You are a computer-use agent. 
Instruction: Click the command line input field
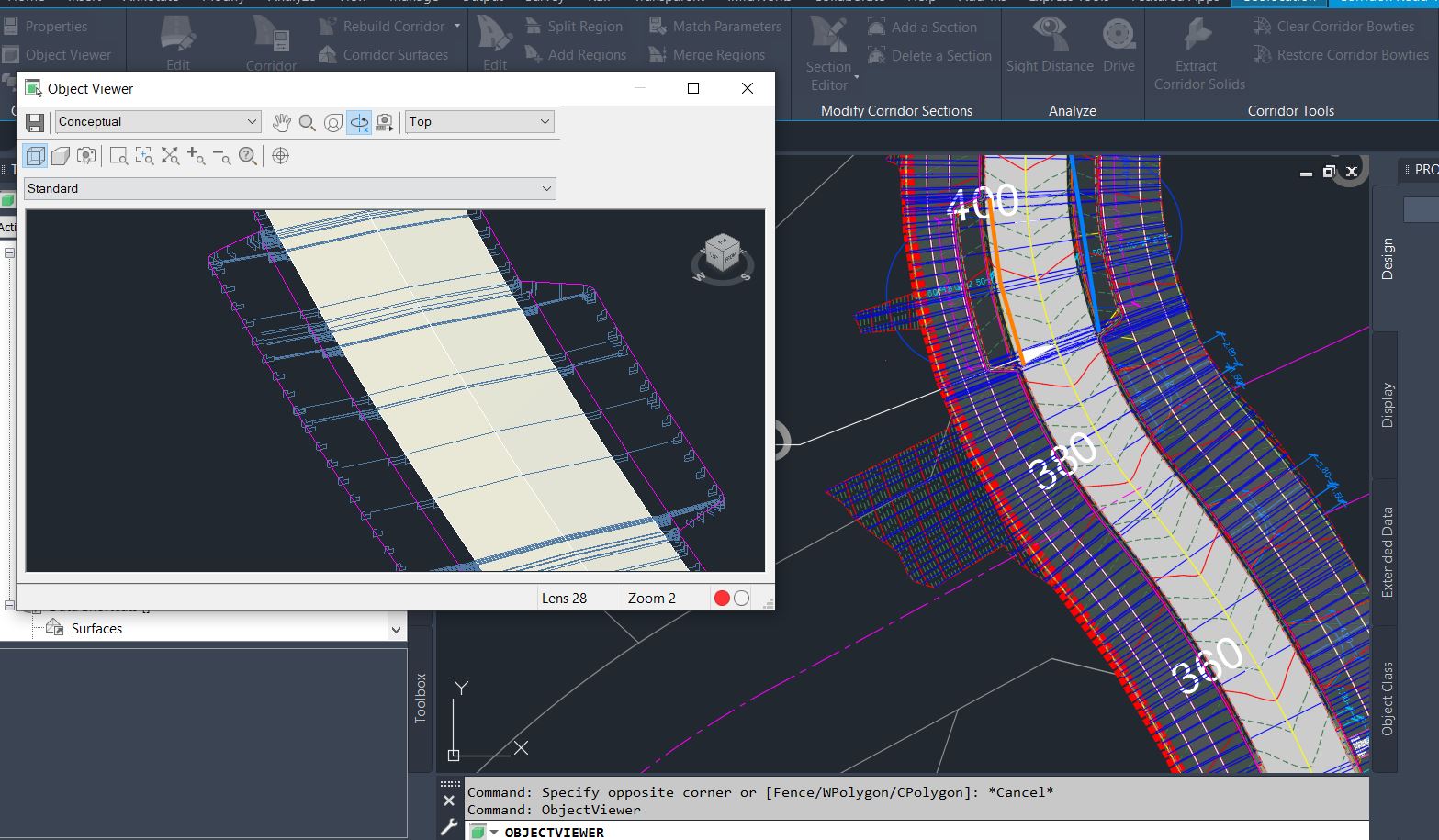(x=918, y=832)
